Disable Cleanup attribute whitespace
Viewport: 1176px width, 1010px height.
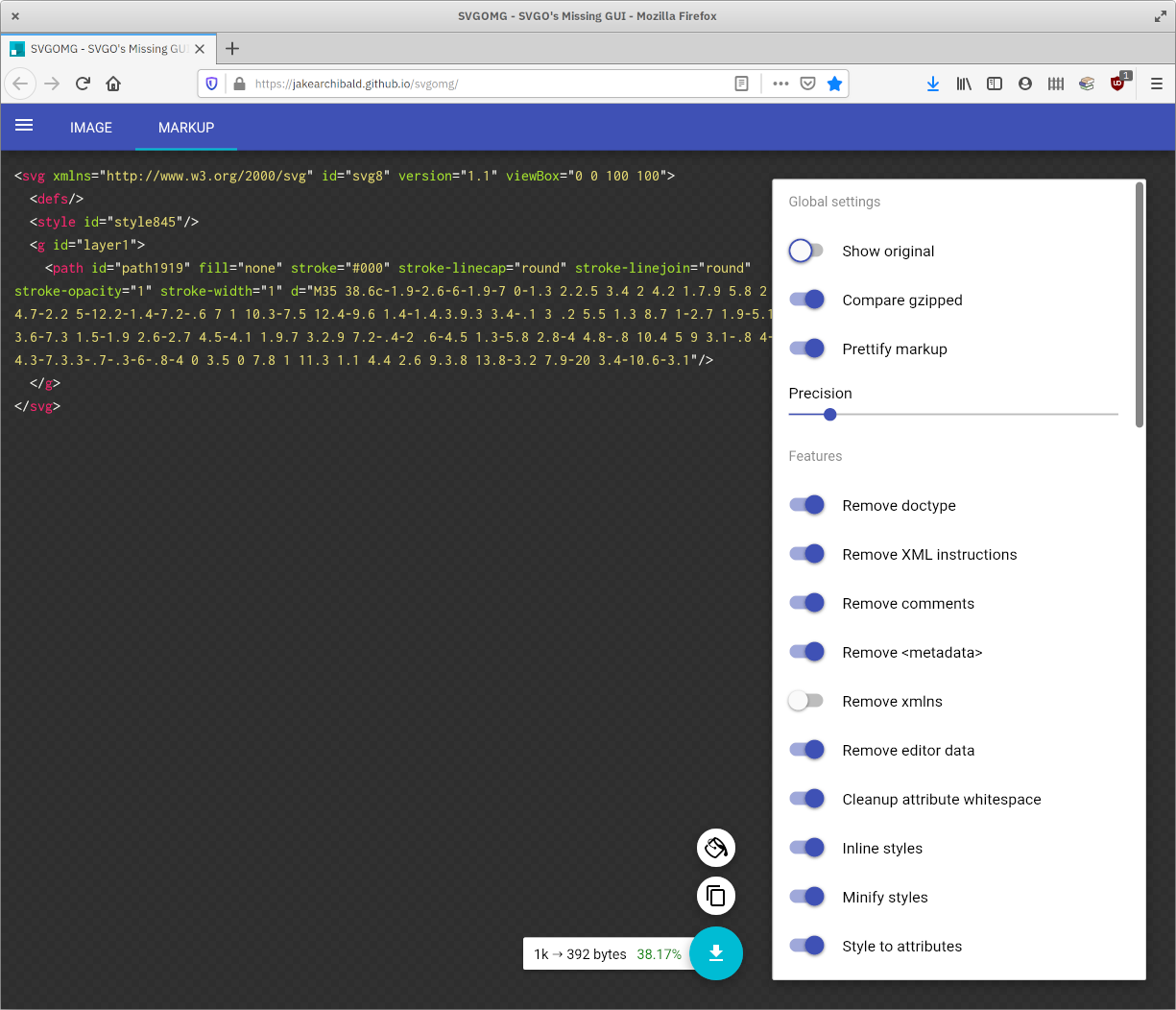coord(806,799)
